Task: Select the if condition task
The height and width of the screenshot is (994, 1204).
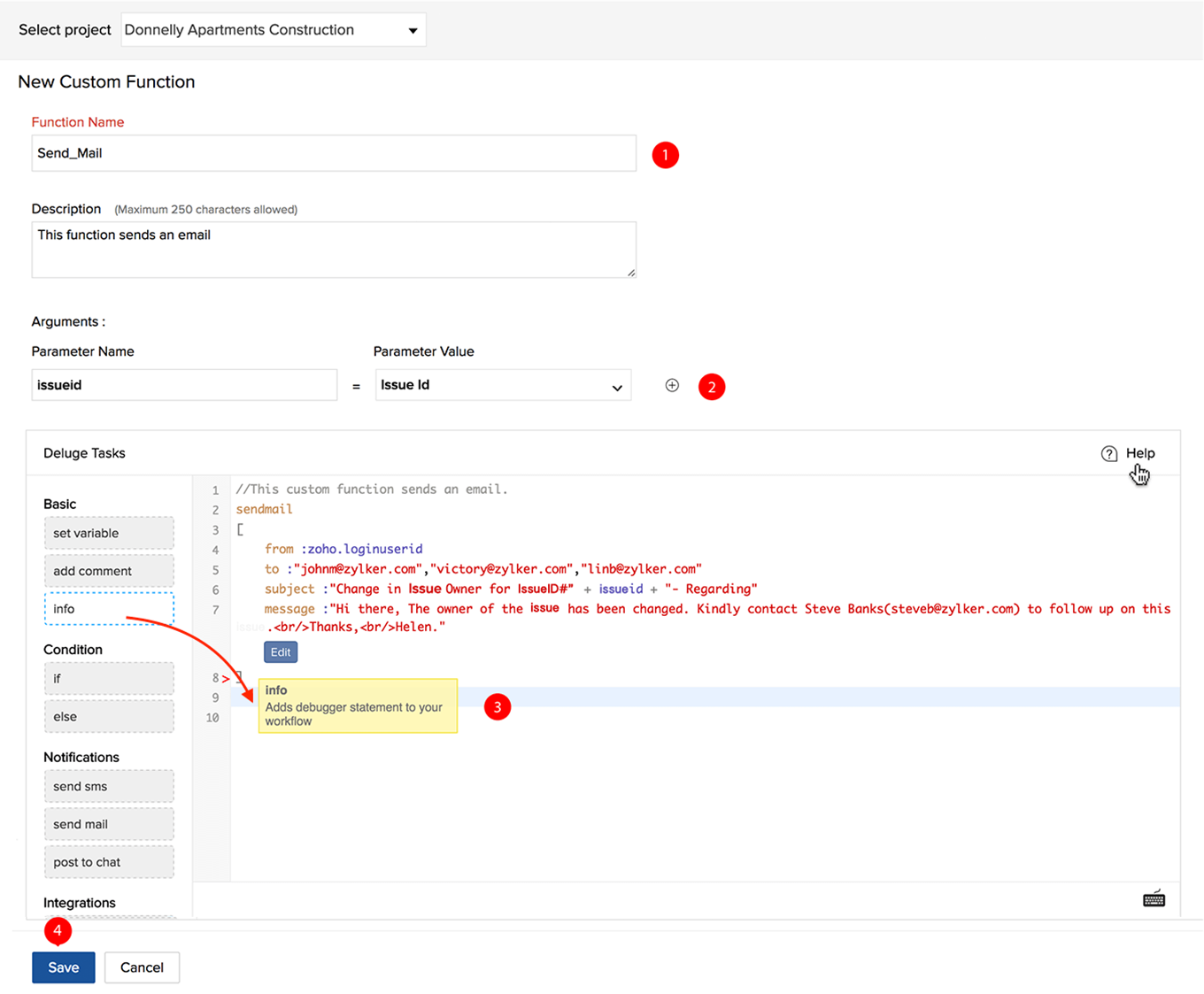Action: [x=109, y=679]
